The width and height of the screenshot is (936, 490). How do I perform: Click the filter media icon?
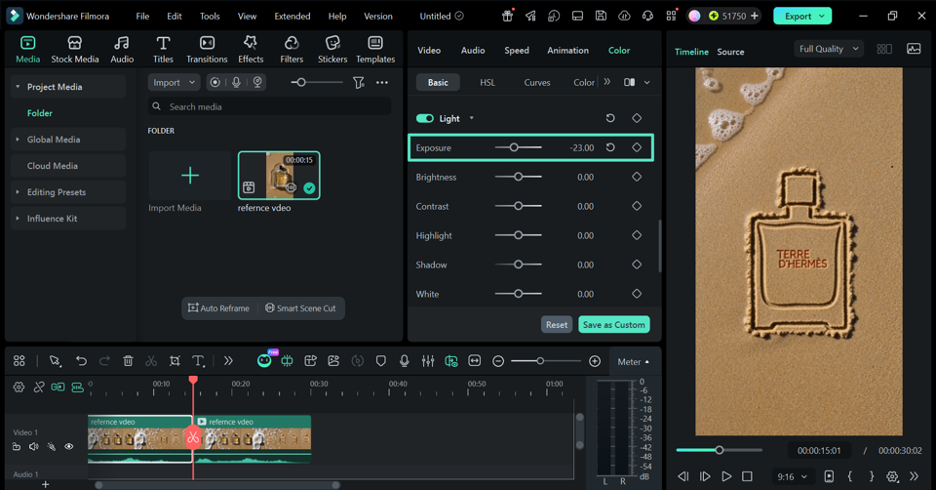coord(358,82)
